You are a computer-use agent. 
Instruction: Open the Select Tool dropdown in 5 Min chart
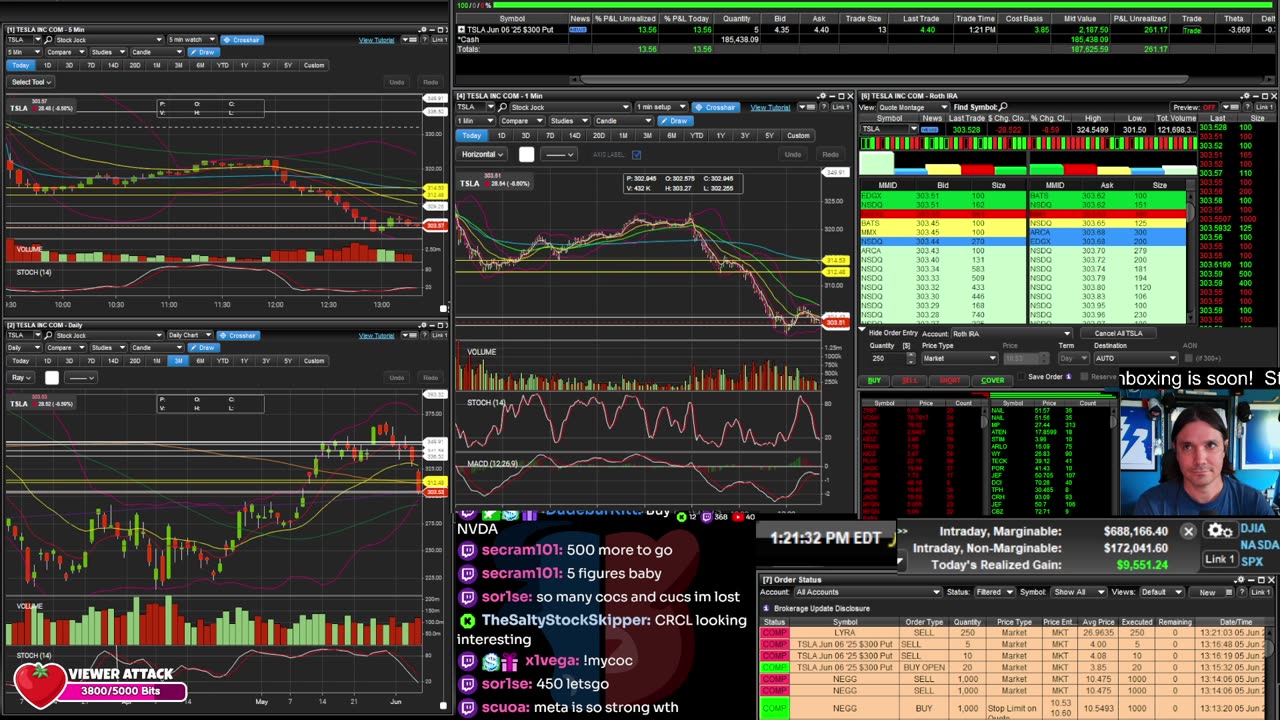[x=31, y=82]
